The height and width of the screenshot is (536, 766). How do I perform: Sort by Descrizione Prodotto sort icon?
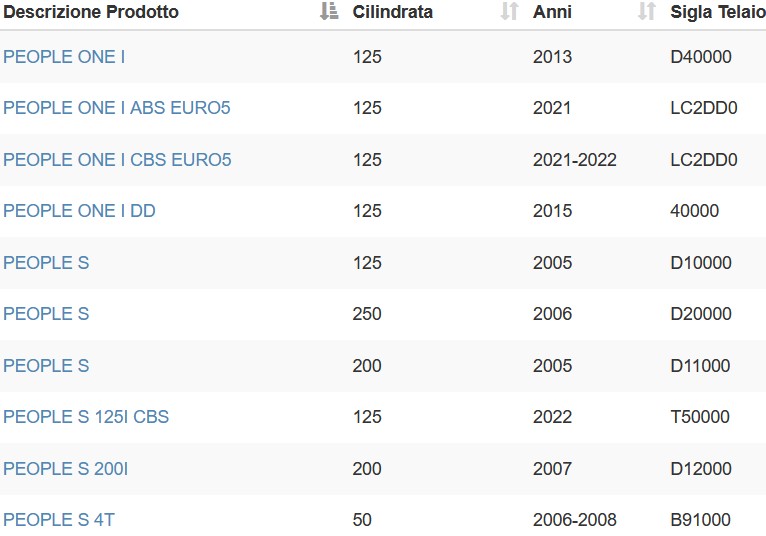329,11
